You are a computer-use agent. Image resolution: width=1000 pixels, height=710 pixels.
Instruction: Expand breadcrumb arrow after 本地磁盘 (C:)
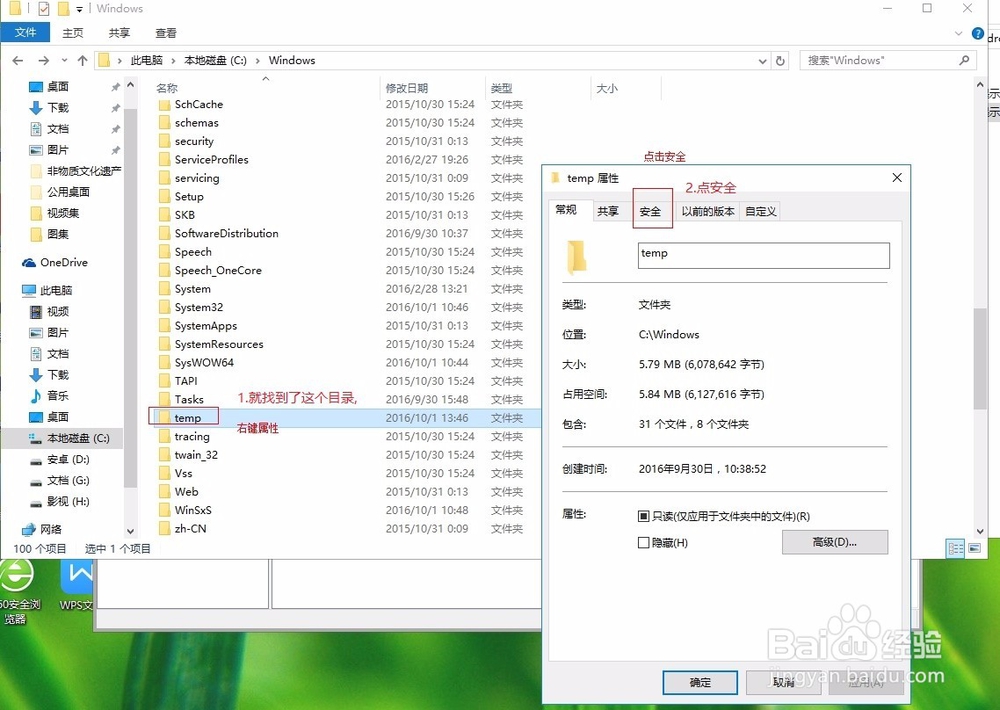258,61
